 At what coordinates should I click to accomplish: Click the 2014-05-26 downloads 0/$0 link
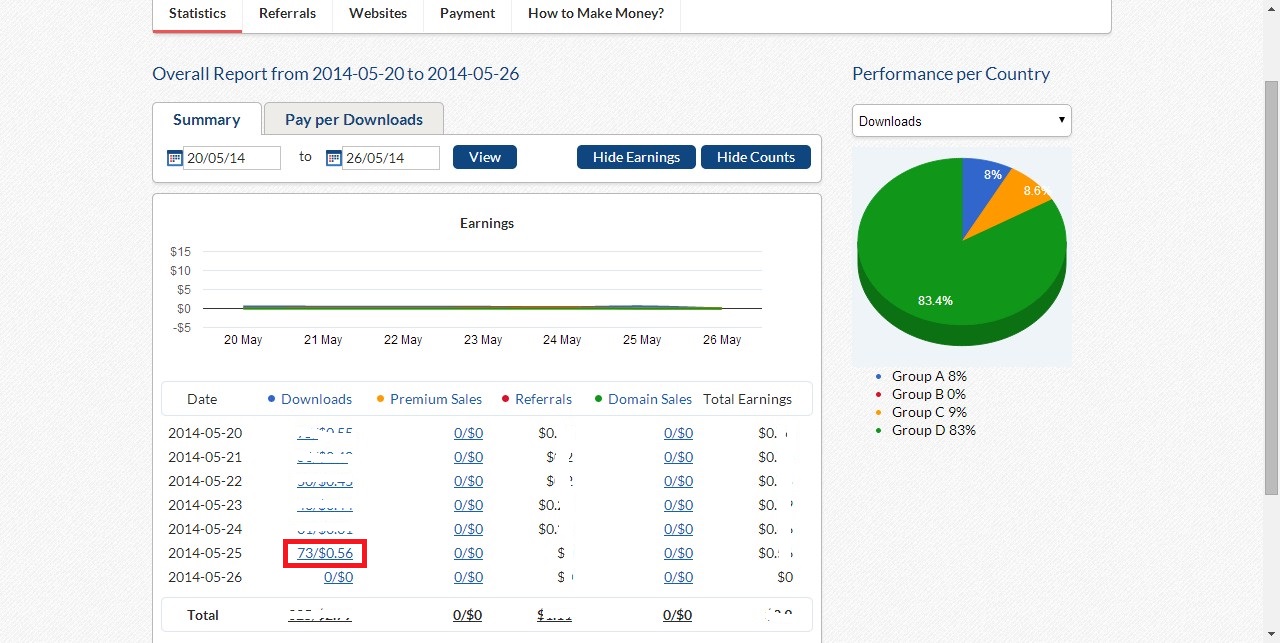(x=338, y=577)
